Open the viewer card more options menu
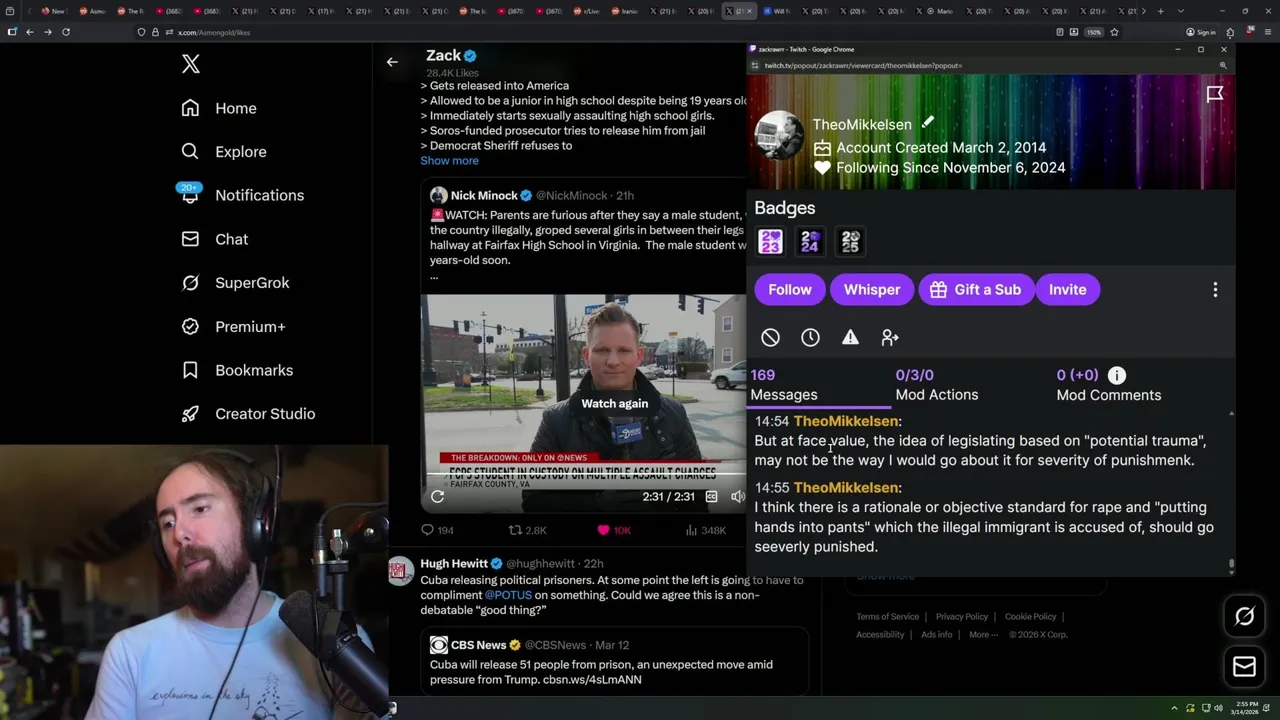This screenshot has height=720, width=1280. coord(1215,290)
